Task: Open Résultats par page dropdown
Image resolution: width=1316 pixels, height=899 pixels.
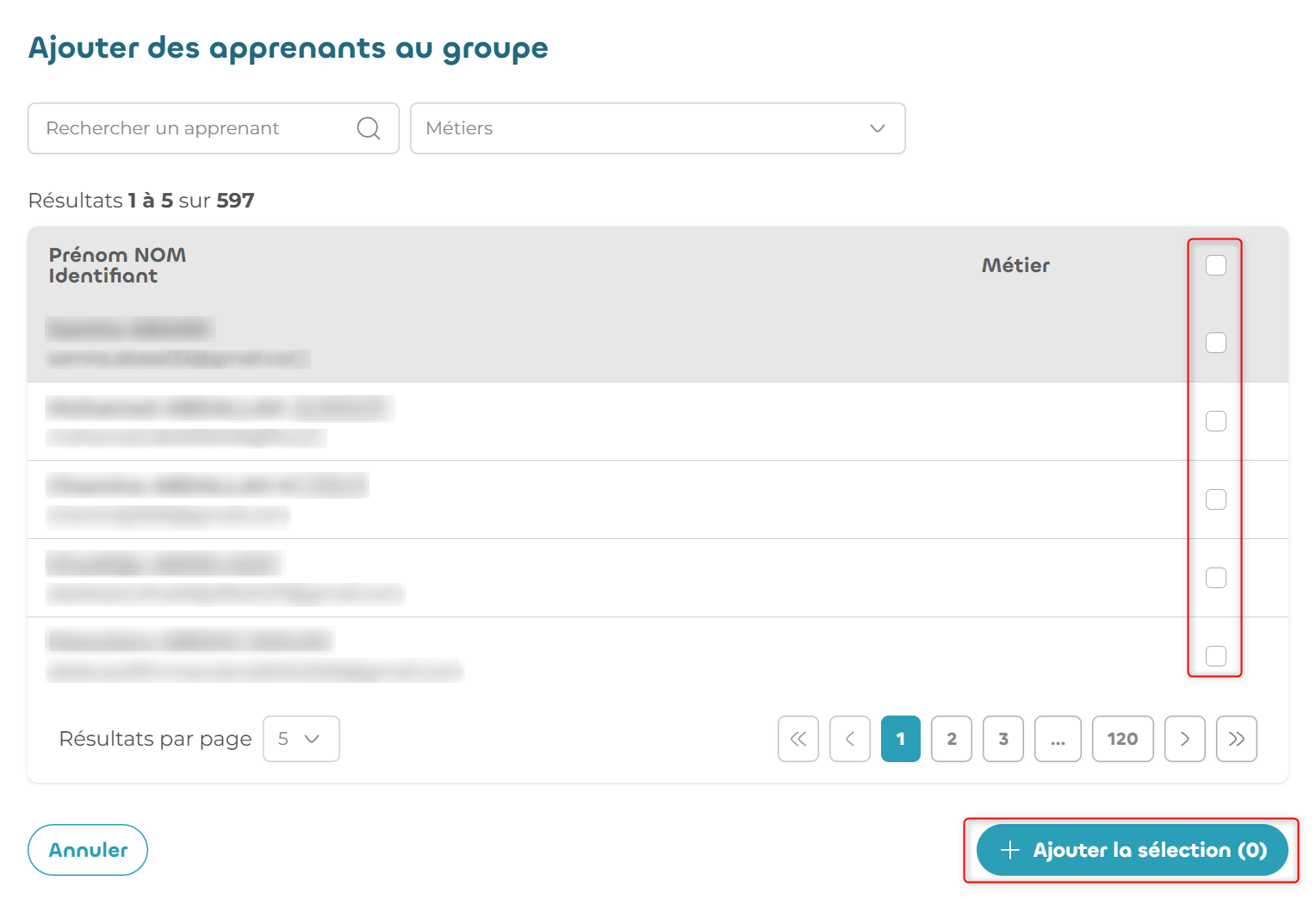Action: pos(301,739)
